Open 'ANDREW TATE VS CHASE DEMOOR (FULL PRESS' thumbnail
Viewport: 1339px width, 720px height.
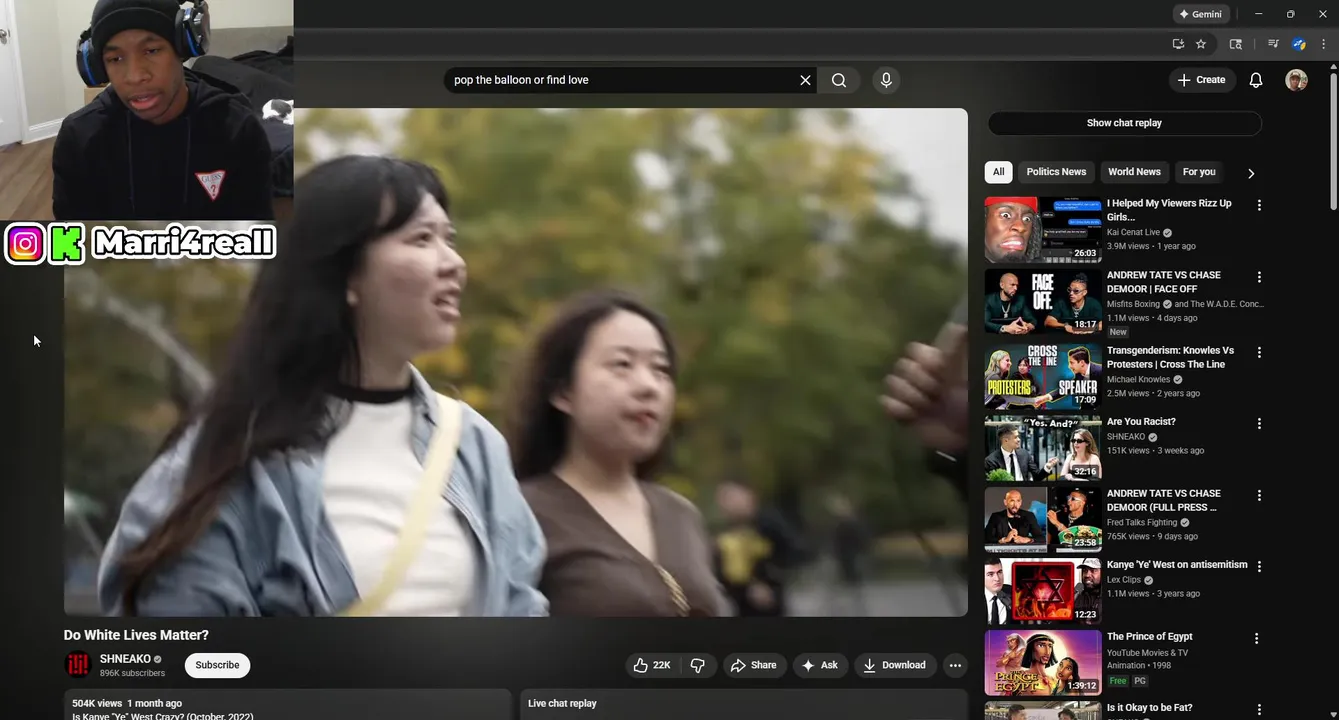(1042, 519)
